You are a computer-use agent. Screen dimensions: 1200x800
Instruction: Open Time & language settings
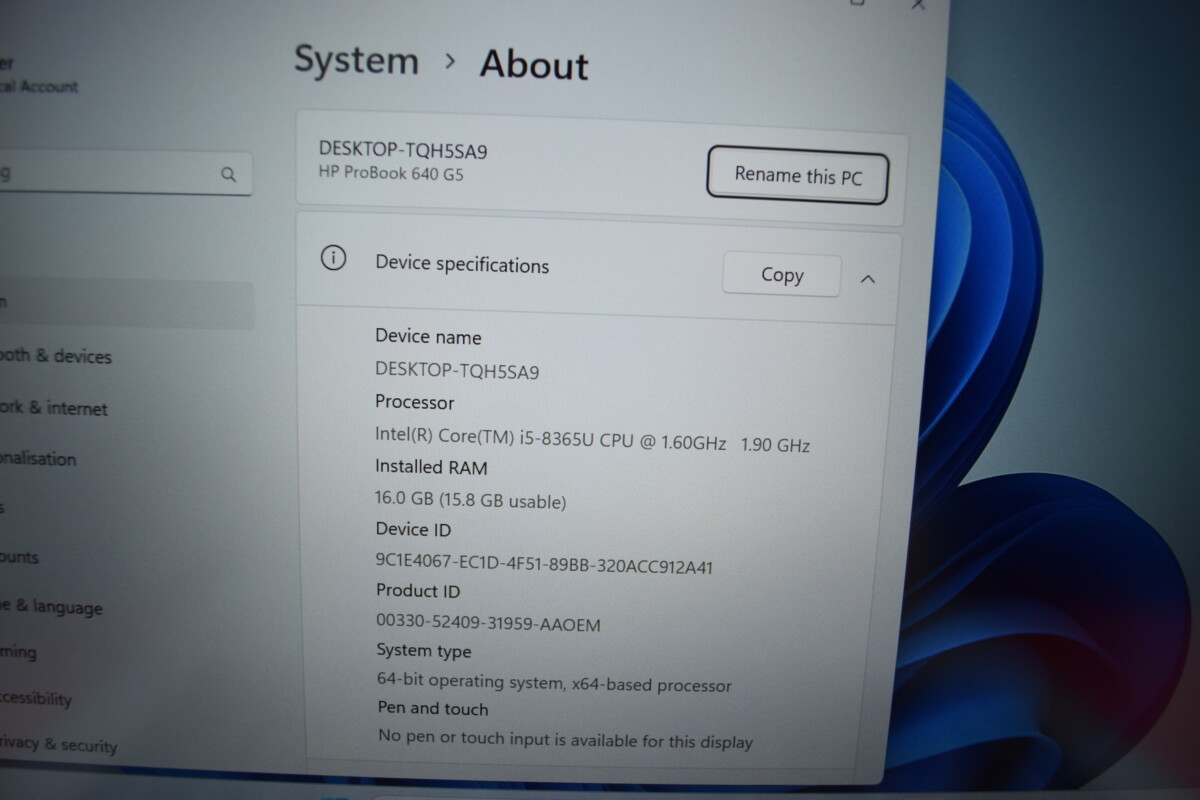pyautogui.click(x=52, y=606)
